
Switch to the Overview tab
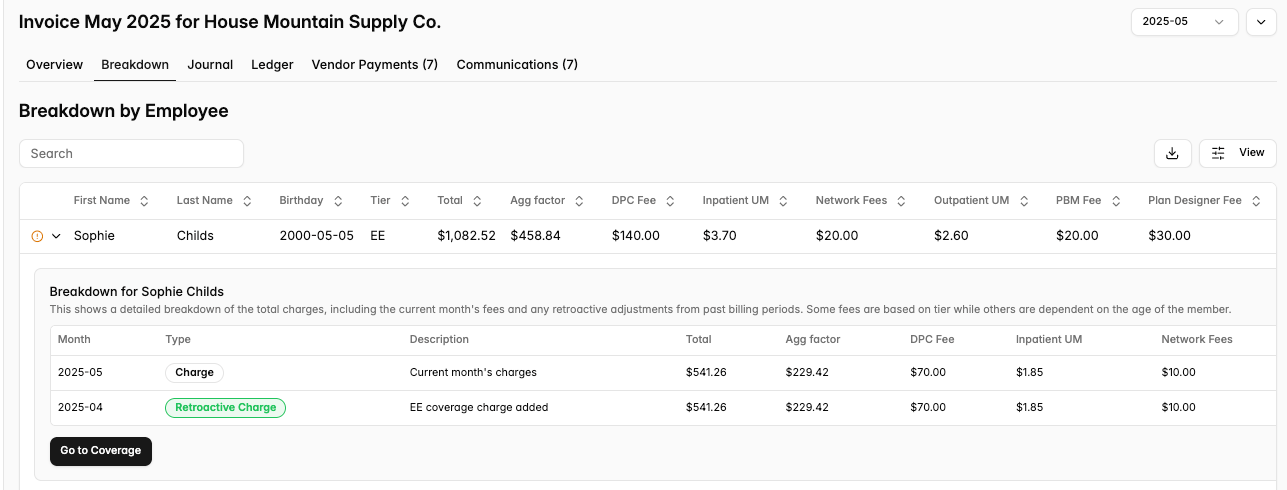pos(54,65)
